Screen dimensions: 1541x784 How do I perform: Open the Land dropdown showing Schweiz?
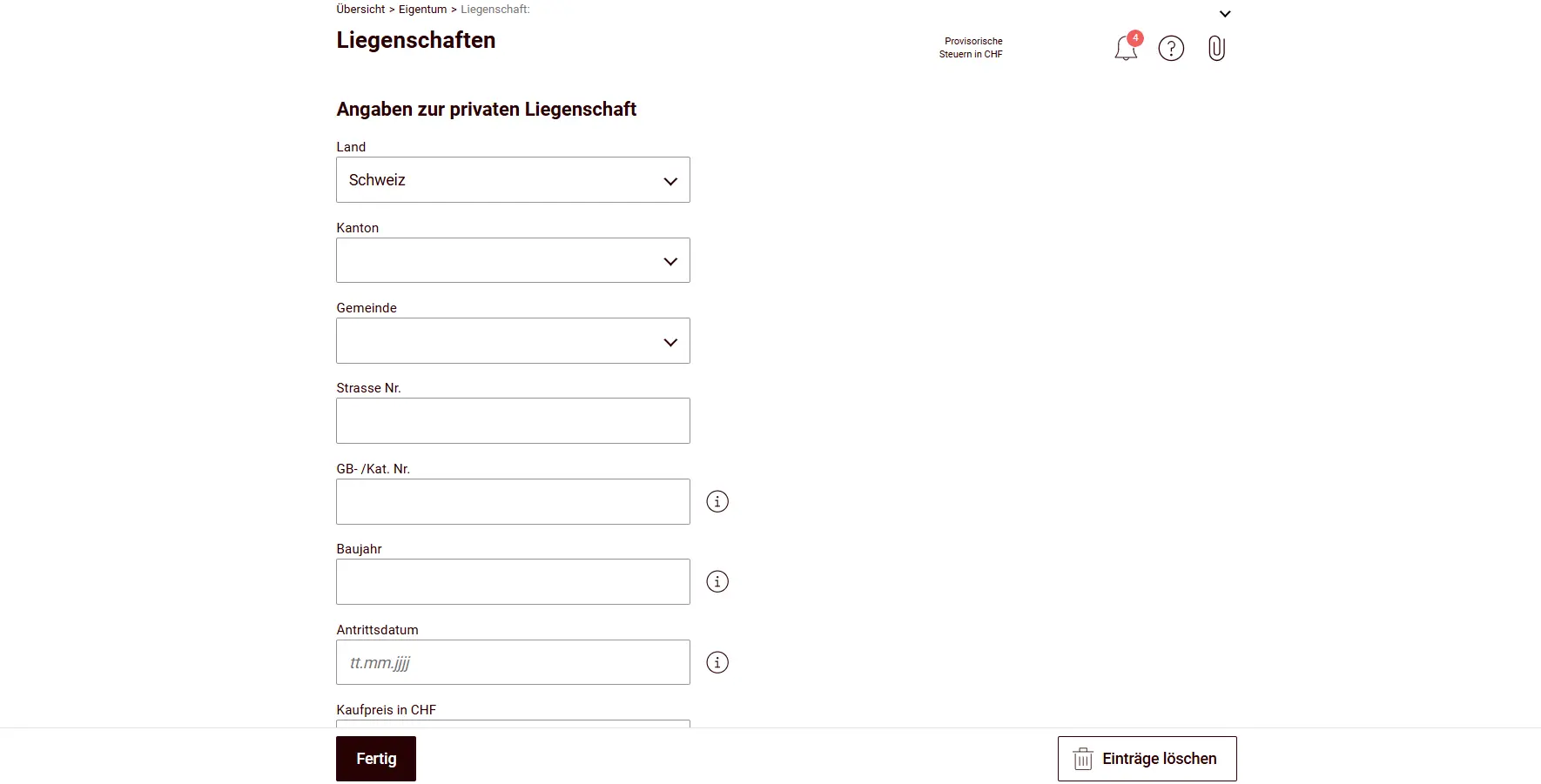pyautogui.click(x=513, y=179)
